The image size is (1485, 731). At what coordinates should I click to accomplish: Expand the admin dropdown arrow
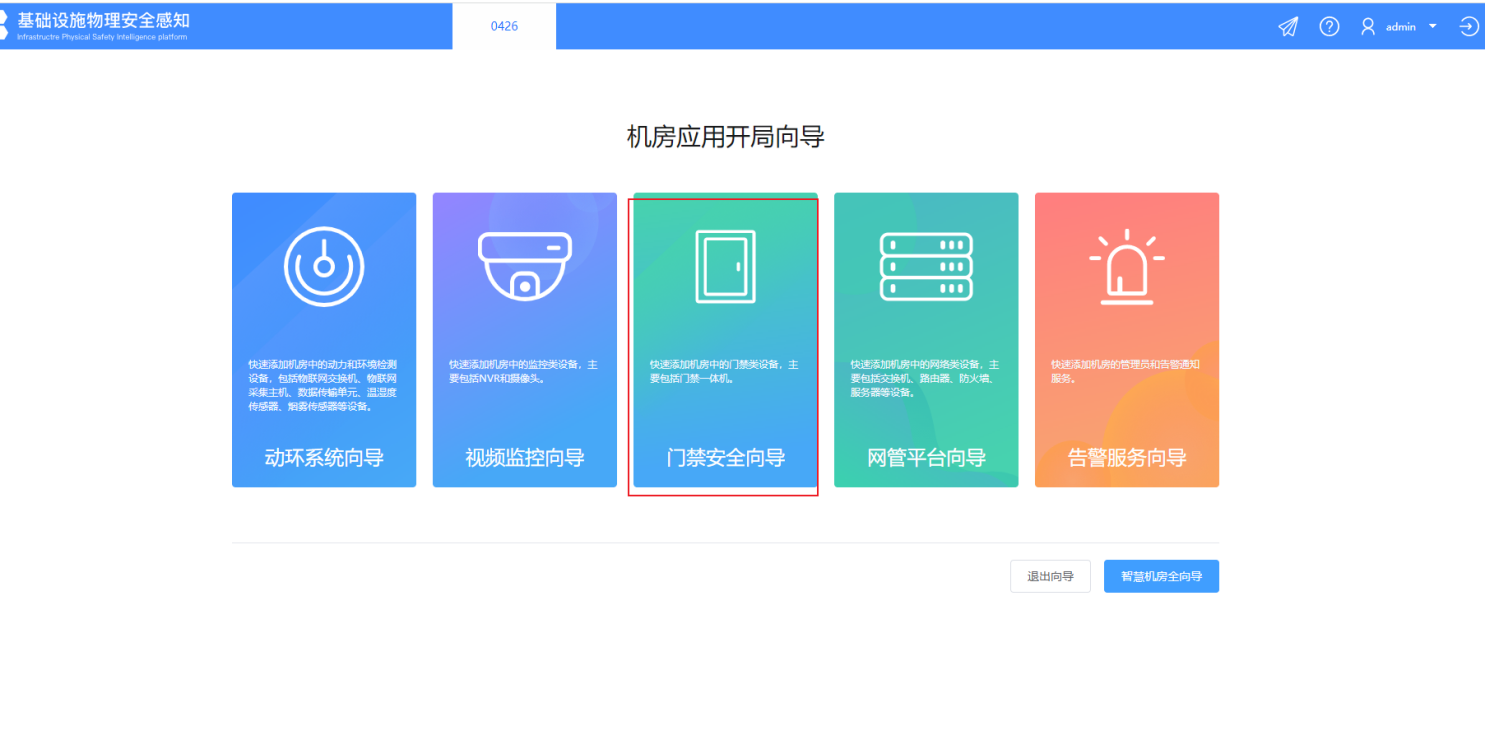point(1433,26)
